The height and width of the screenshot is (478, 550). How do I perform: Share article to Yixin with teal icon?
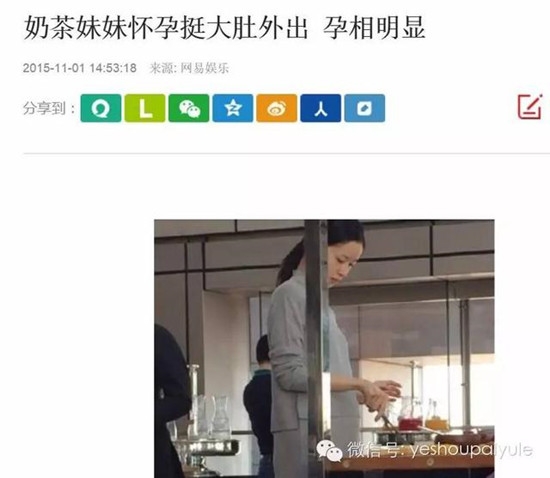pos(101,108)
